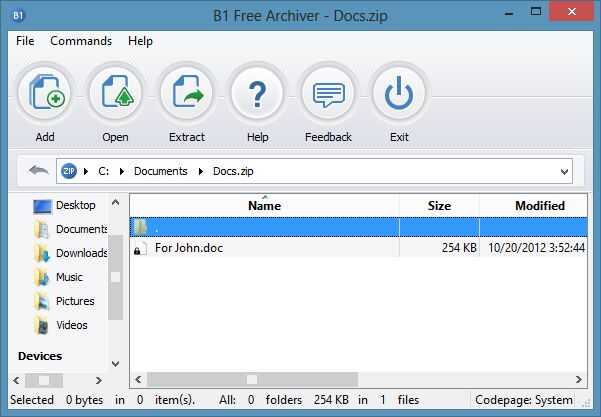
Task: Click sidebar vertical scrollbar thumb
Action: 115,277
